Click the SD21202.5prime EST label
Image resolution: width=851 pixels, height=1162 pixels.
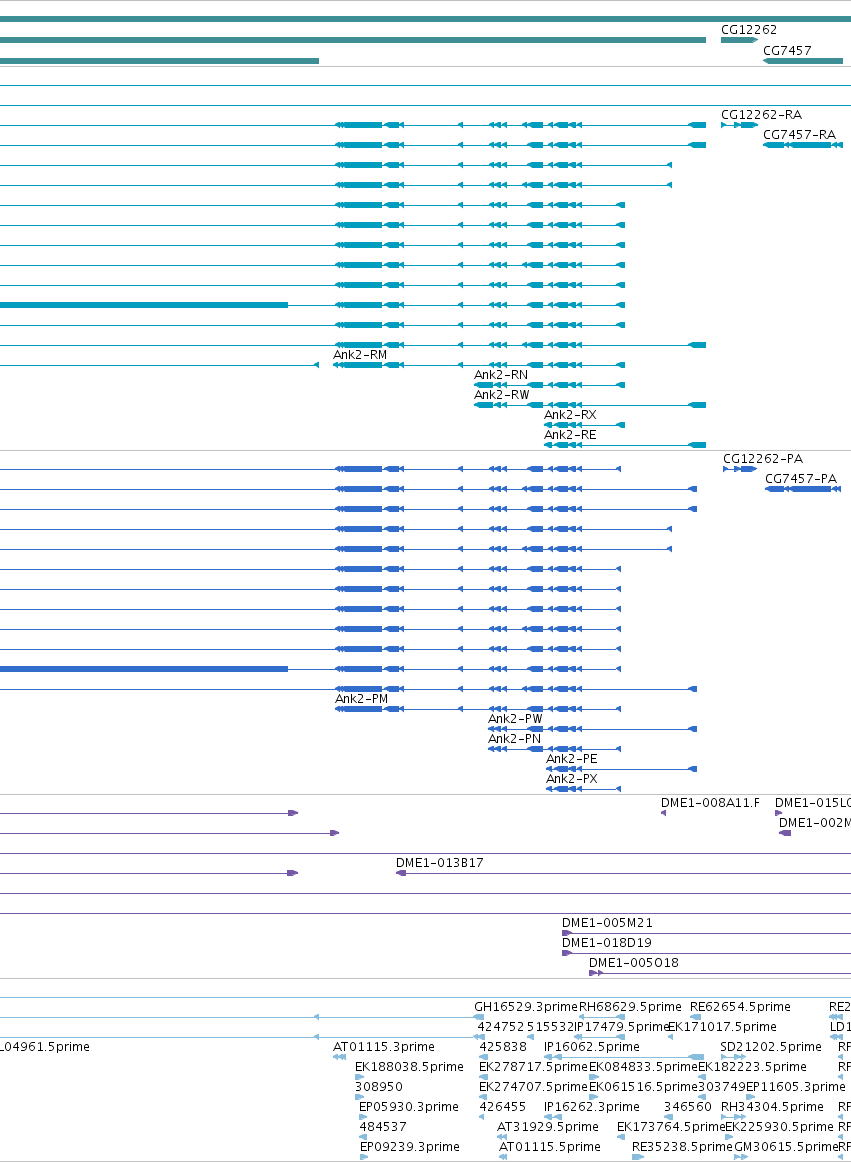coord(771,1047)
